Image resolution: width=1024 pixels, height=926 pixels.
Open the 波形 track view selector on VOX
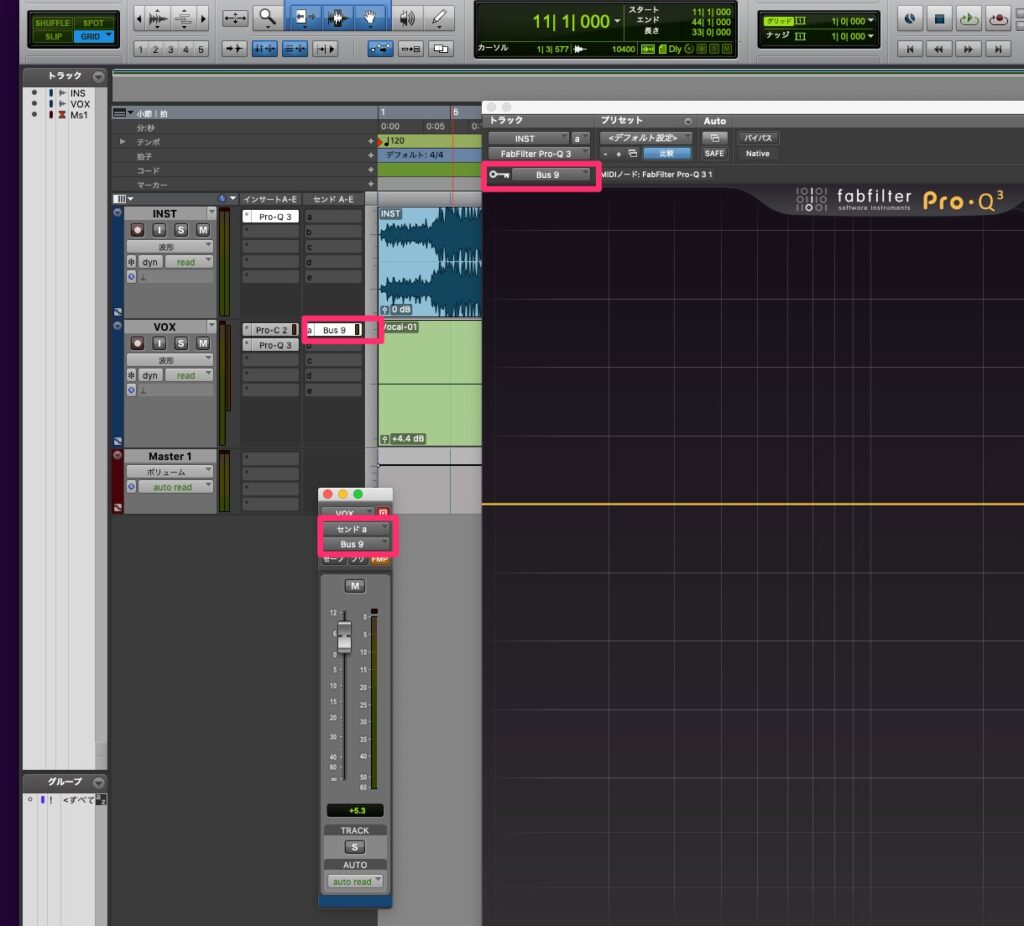[170, 360]
